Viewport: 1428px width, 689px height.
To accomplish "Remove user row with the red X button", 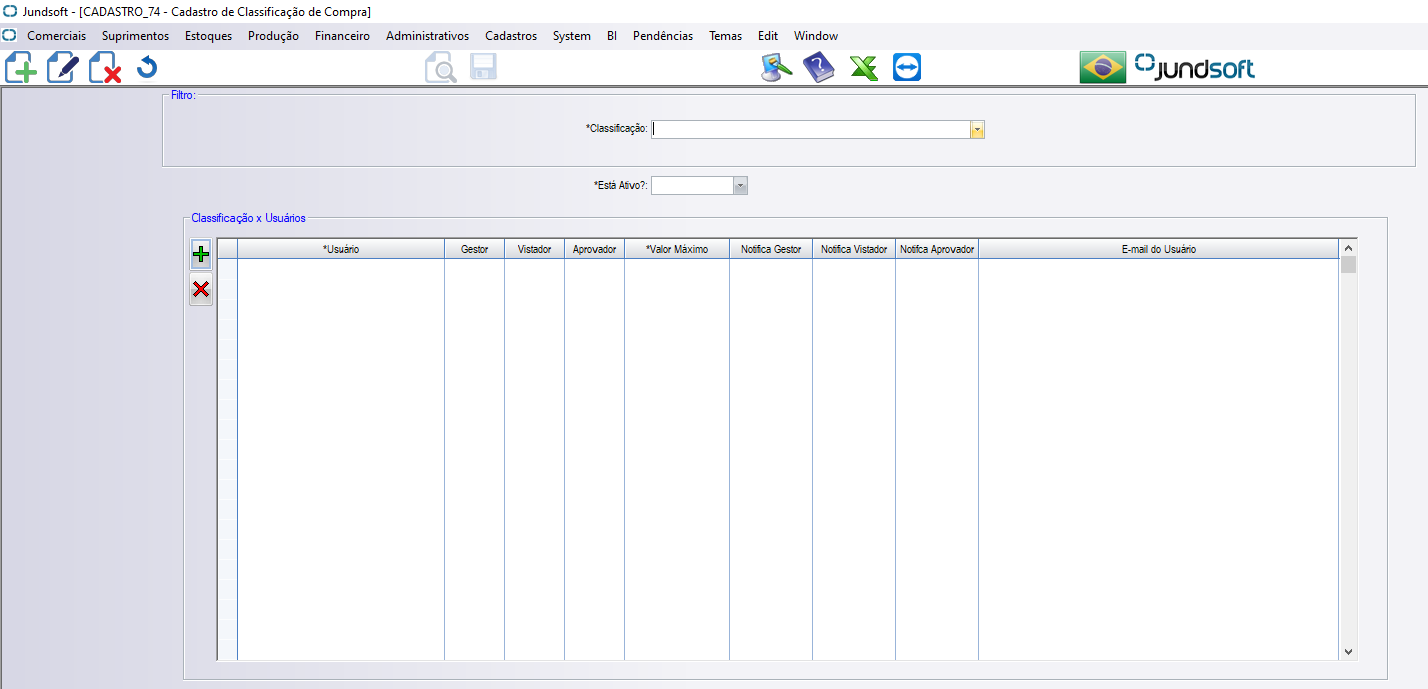I will click(201, 290).
